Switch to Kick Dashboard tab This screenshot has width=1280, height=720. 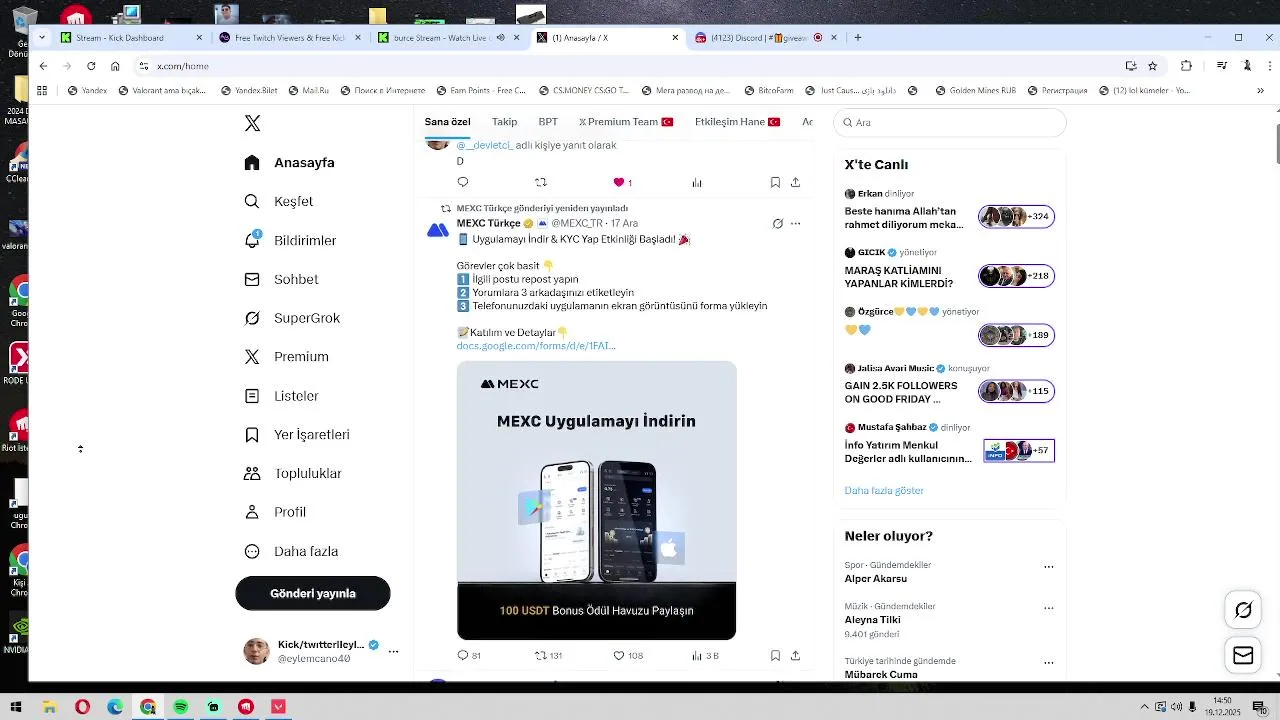[131, 37]
